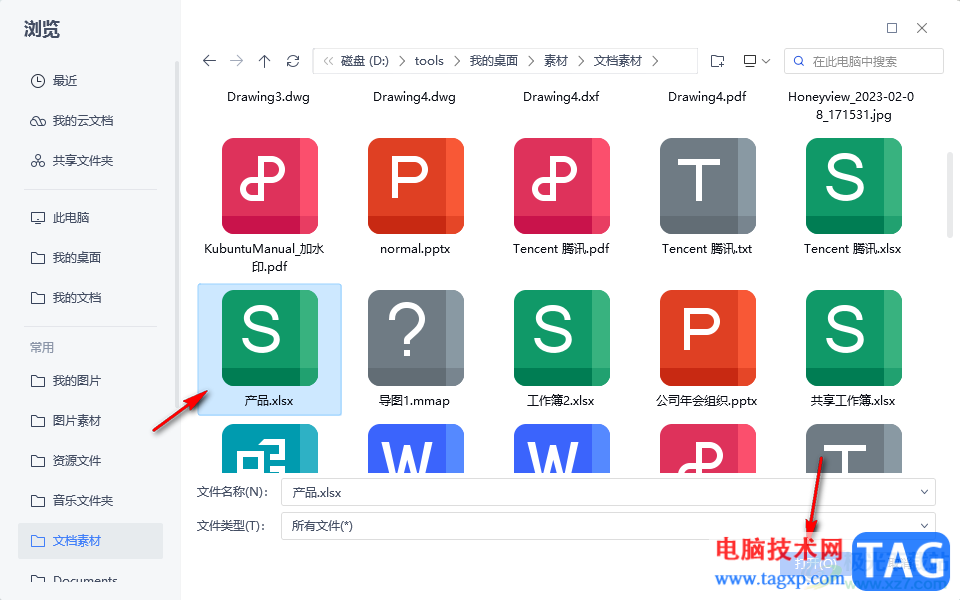
Task: Select 此电脑 in the sidebar
Action: point(60,217)
